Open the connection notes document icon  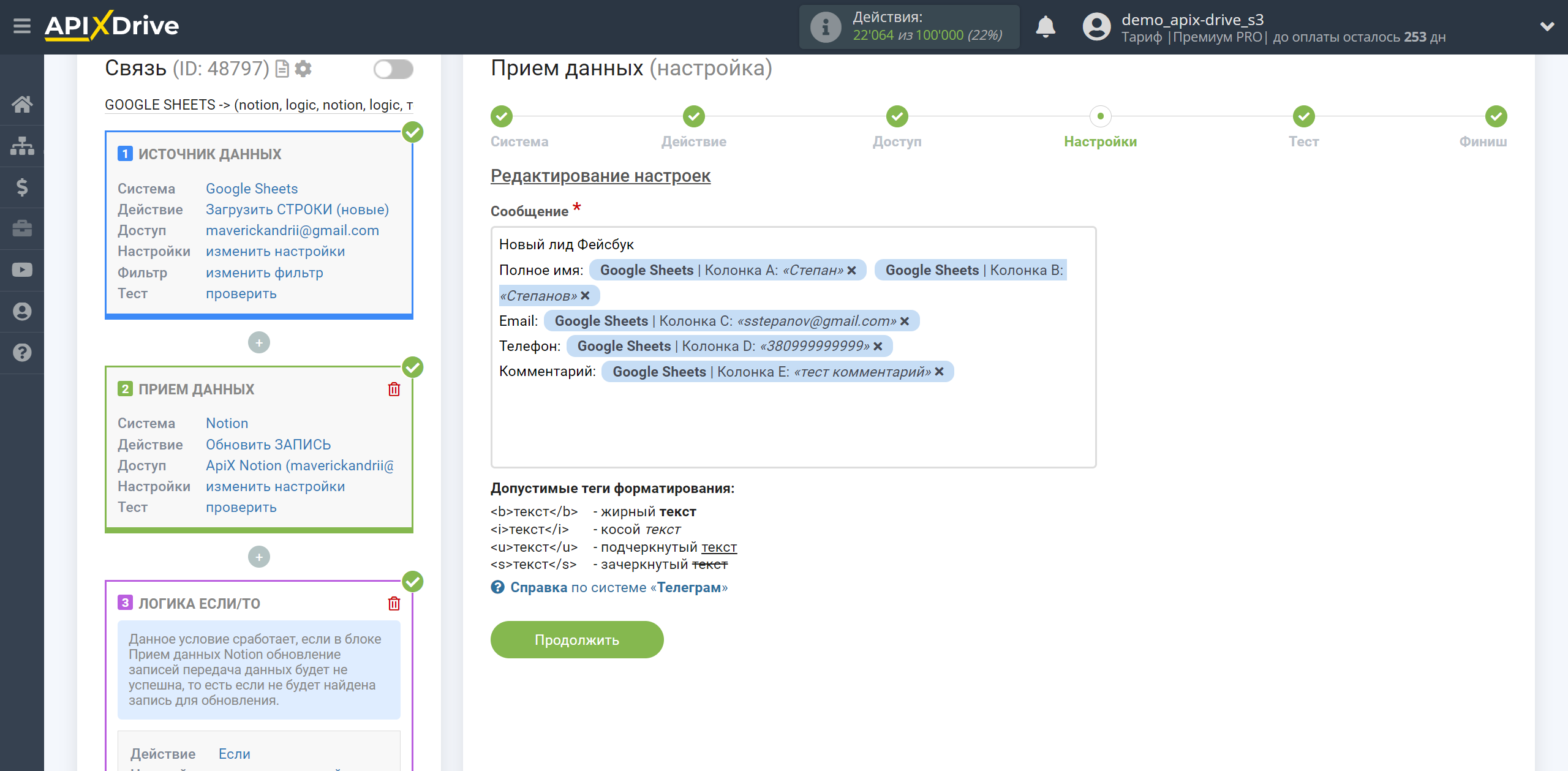(282, 69)
